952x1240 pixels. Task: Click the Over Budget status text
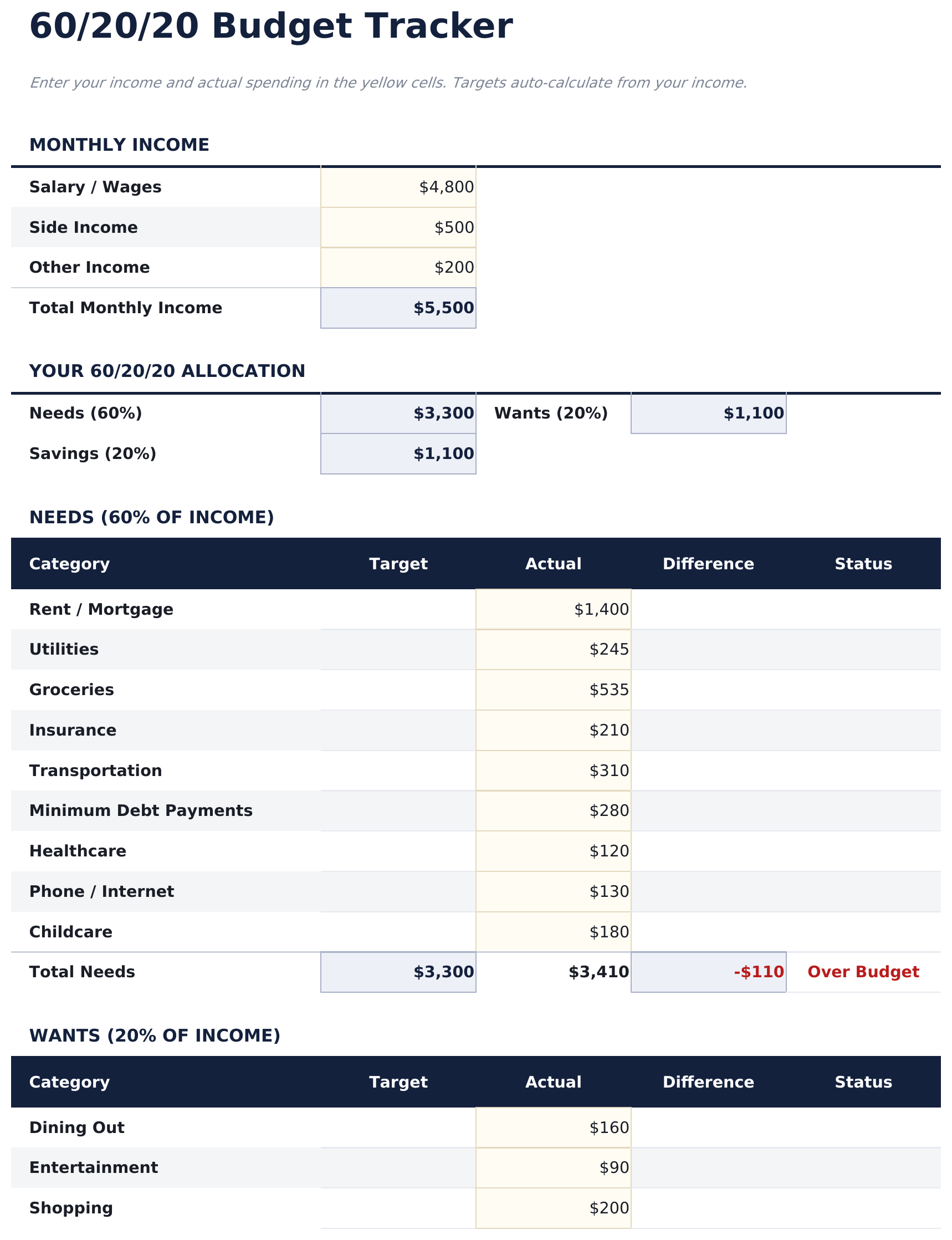pos(863,972)
